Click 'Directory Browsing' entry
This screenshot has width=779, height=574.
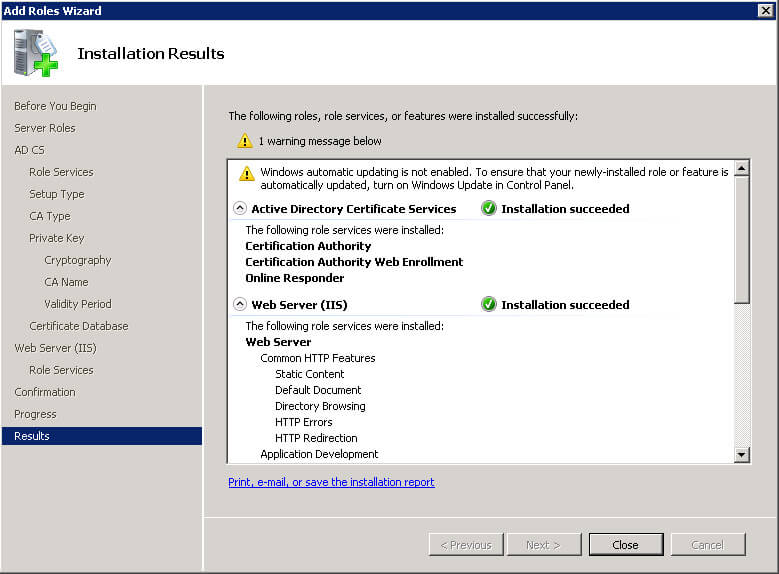(x=320, y=406)
